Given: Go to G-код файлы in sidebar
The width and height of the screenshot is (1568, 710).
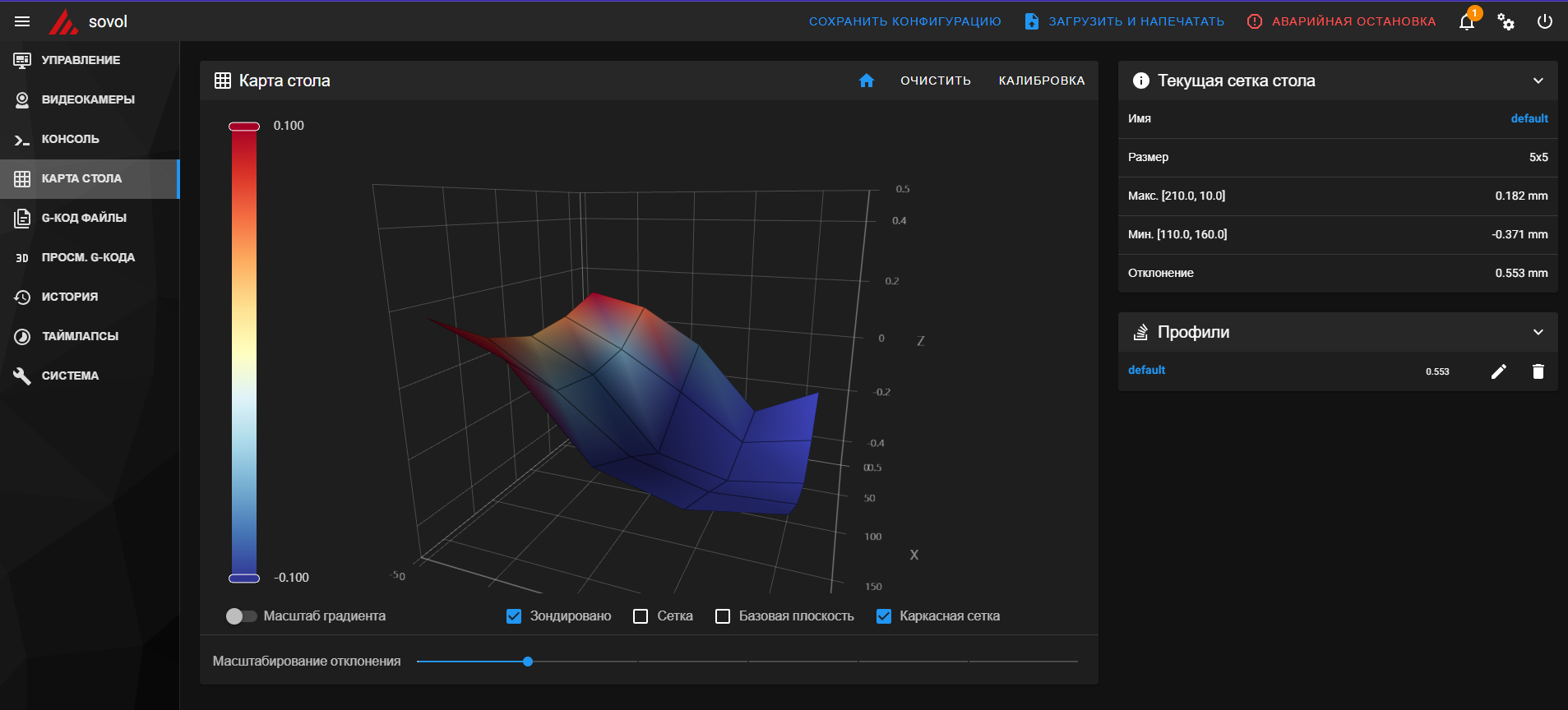Looking at the screenshot, I should 84,218.
